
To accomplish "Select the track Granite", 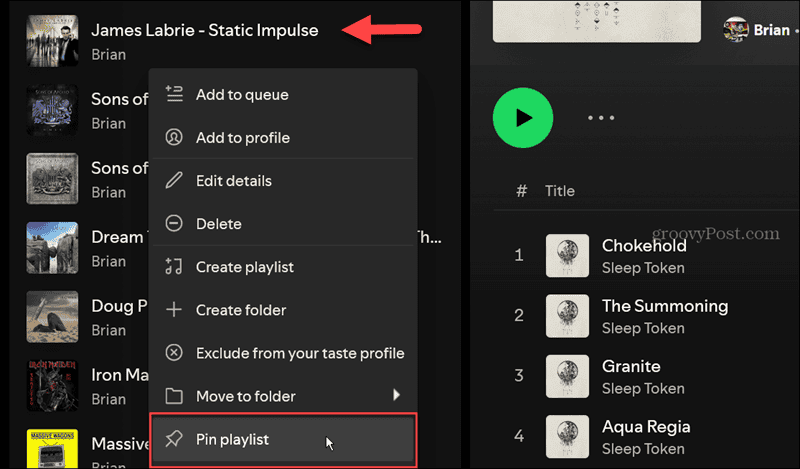I will click(631, 366).
